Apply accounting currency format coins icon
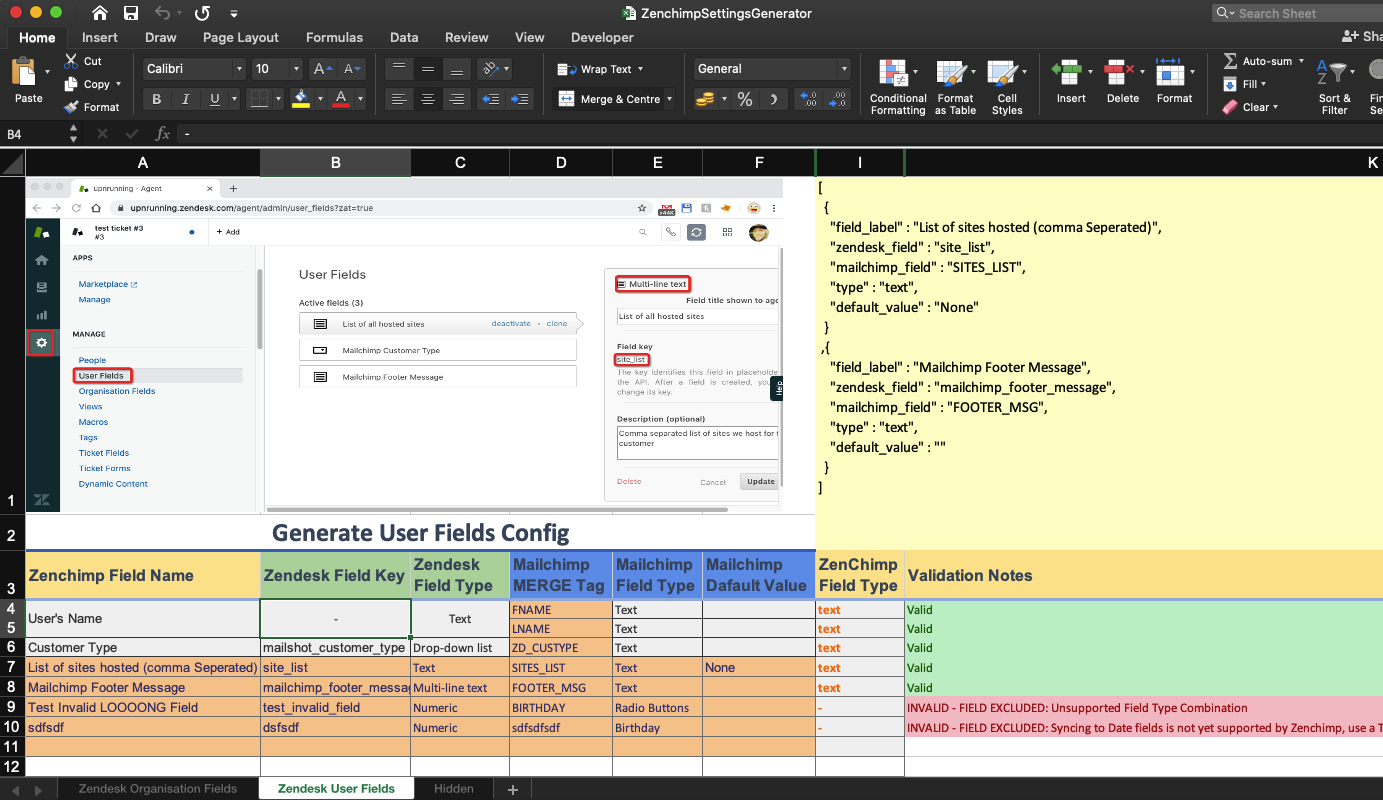Screen dimensions: 1383x800 pyautogui.click(x=707, y=99)
